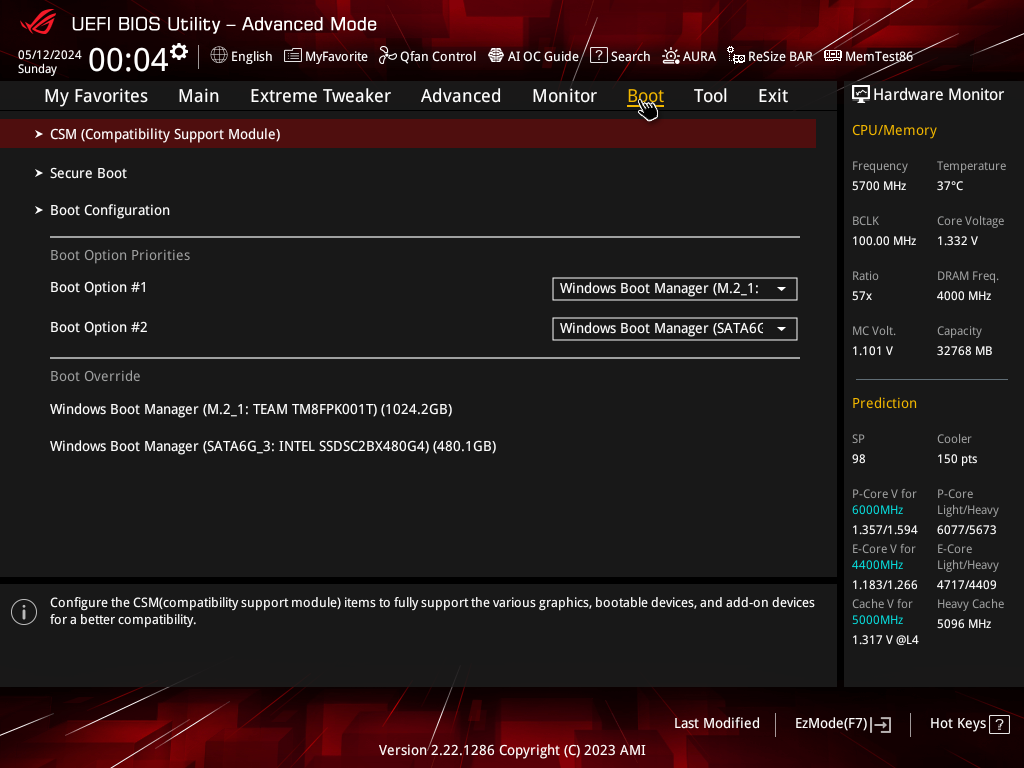Open the Advanced tab
Screen dimensions: 1024x768
(461, 96)
